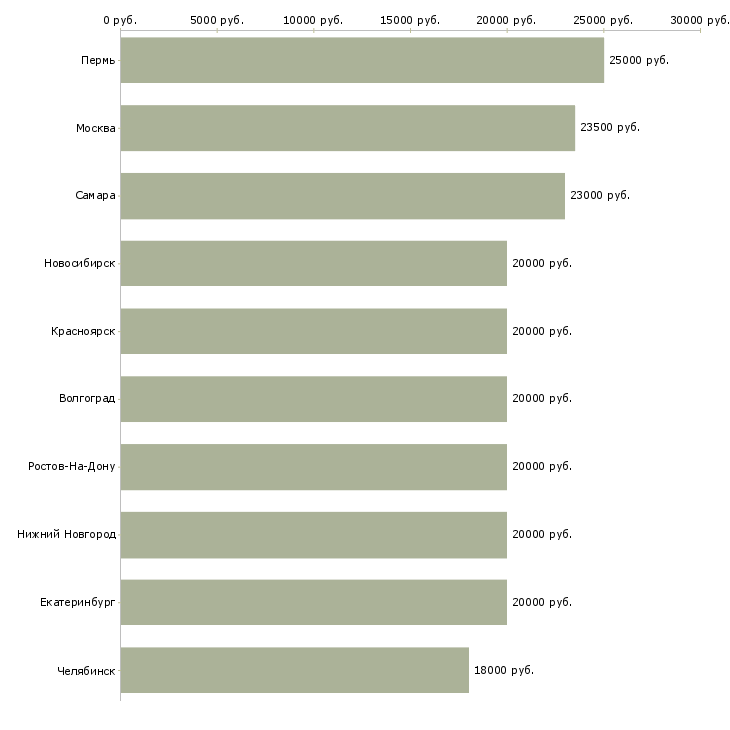Select the Нижний Новгород bar
Image resolution: width=730 pixels, height=730 pixels.
314,535
